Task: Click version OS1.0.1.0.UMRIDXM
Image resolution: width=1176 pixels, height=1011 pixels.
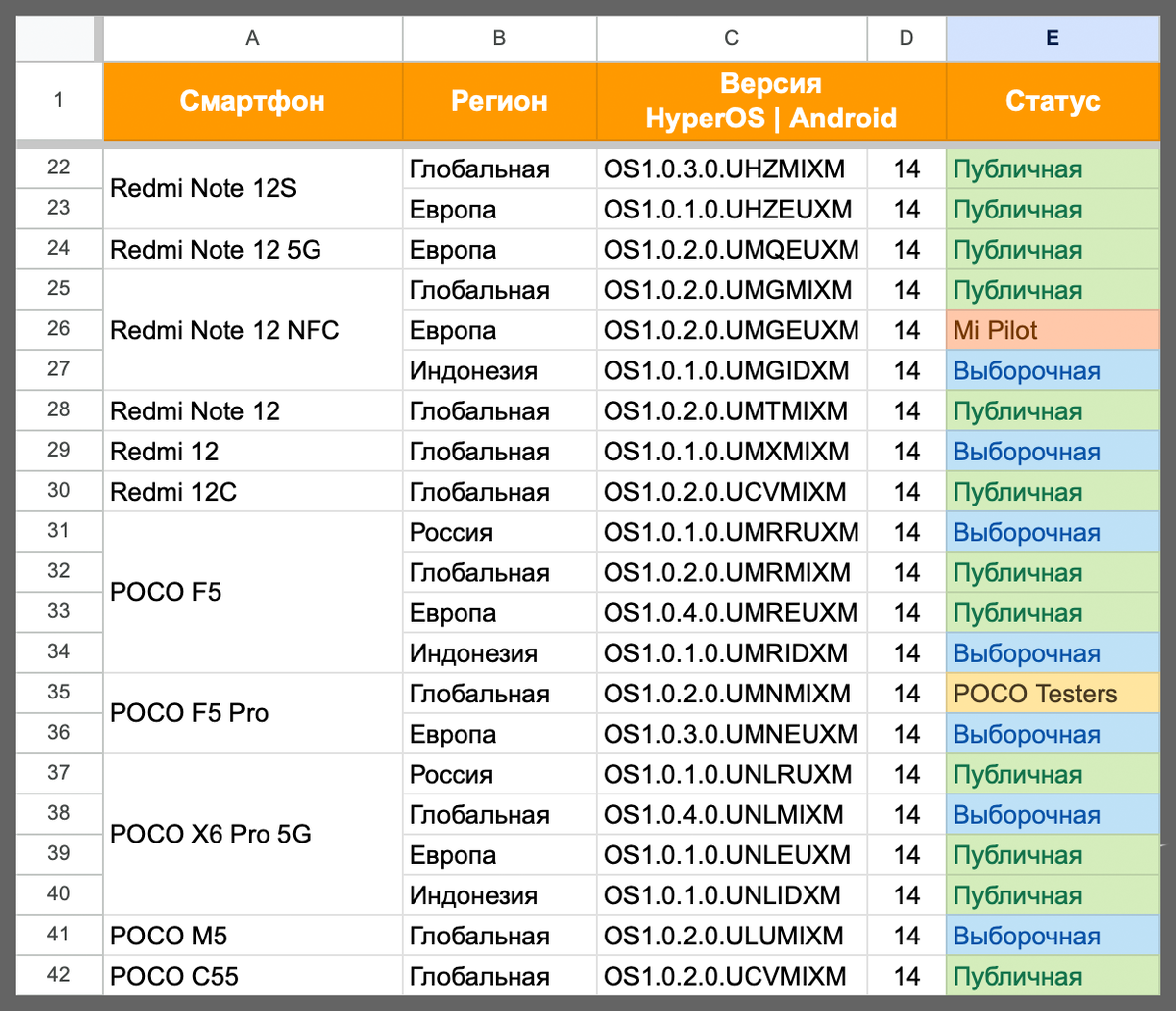Action: (732, 653)
